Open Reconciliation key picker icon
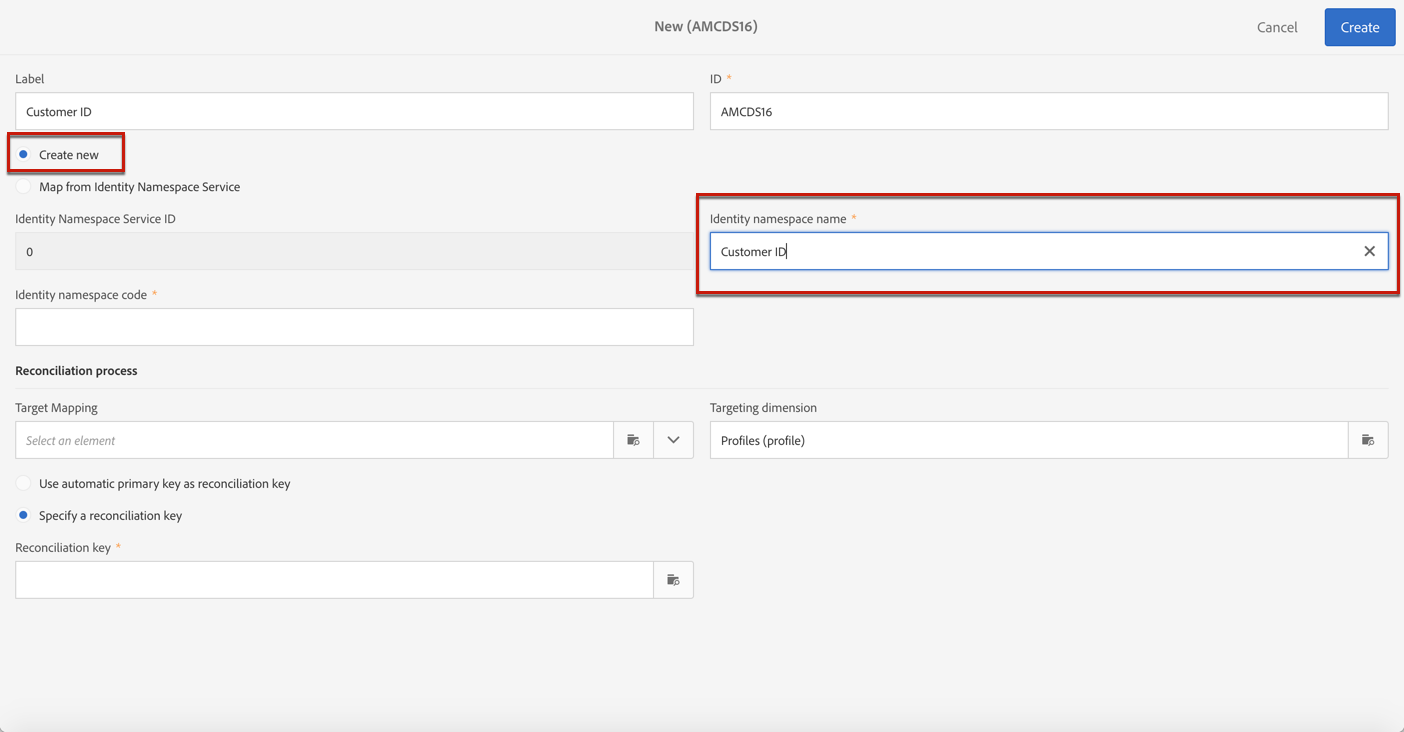The image size is (1404, 732). (673, 580)
